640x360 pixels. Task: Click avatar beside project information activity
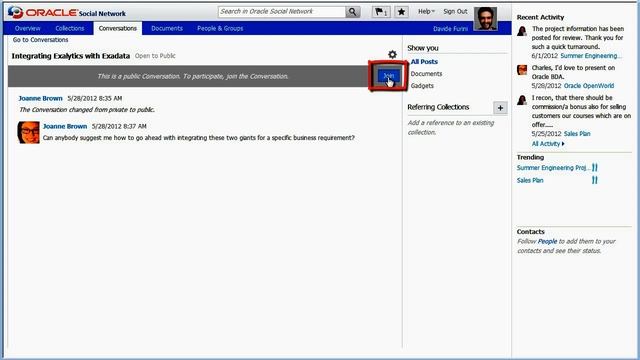(x=522, y=31)
